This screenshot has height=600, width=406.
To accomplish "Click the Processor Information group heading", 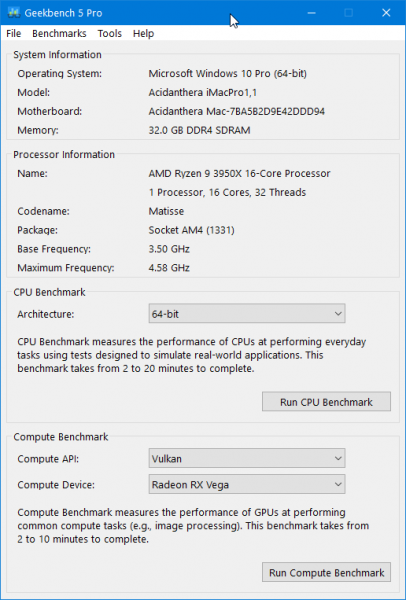I will point(64,155).
